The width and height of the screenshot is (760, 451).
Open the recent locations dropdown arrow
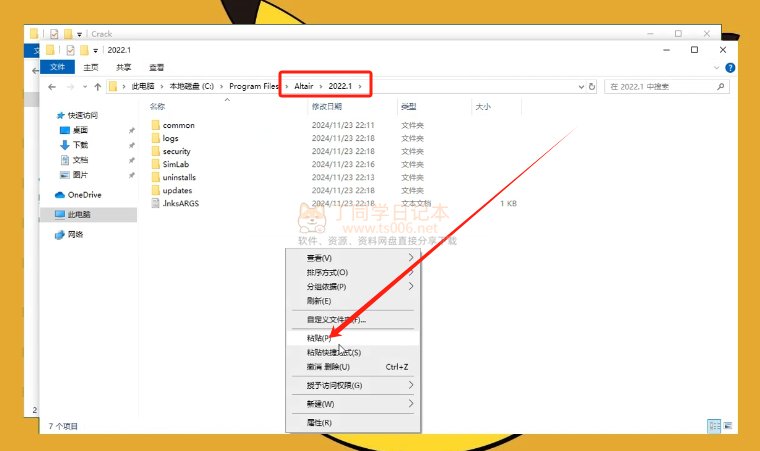(85, 87)
